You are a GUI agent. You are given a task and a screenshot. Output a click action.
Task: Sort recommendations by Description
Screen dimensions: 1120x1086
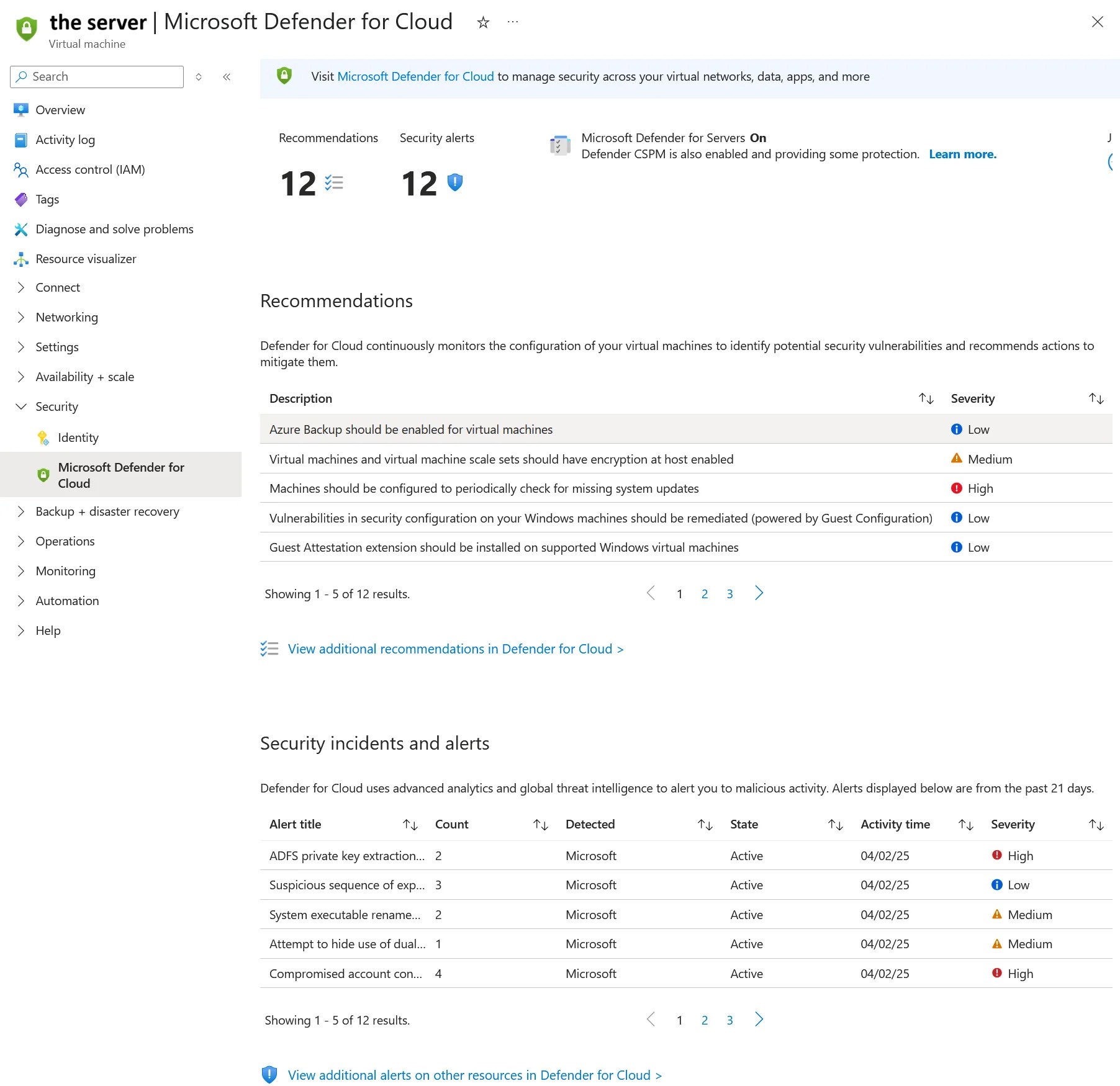coord(926,398)
